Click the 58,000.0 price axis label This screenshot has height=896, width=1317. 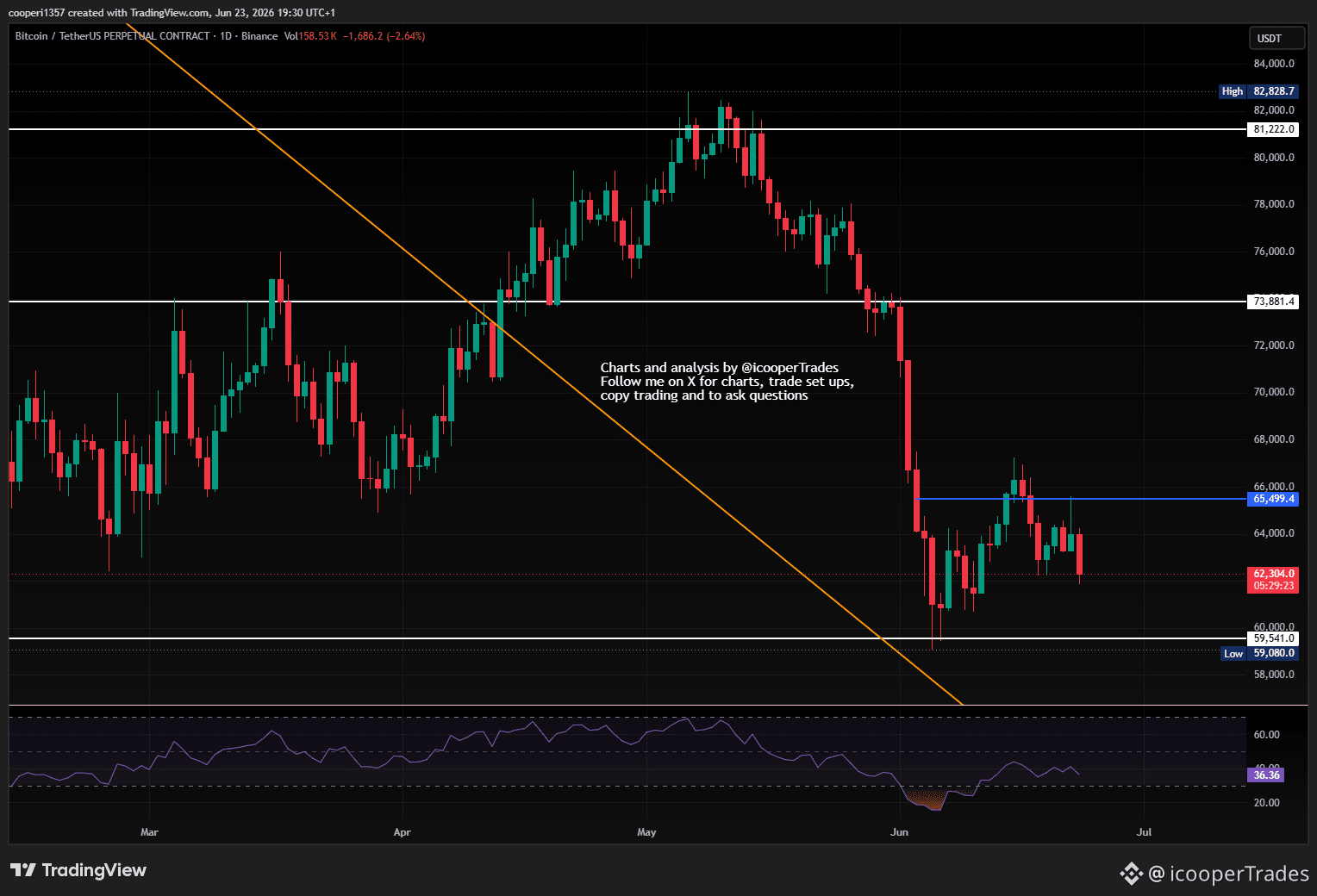tap(1274, 675)
